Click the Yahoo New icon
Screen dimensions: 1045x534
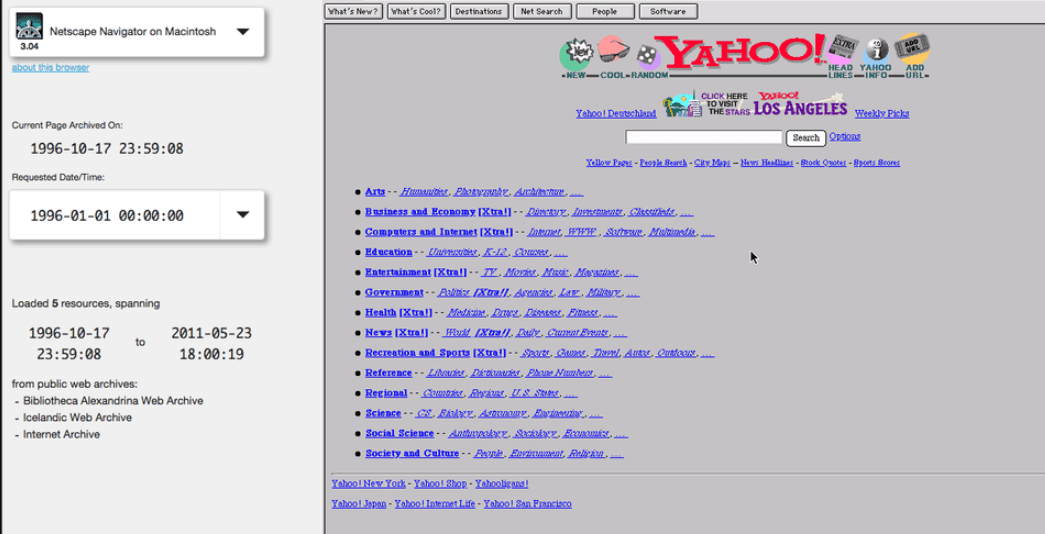(x=575, y=57)
